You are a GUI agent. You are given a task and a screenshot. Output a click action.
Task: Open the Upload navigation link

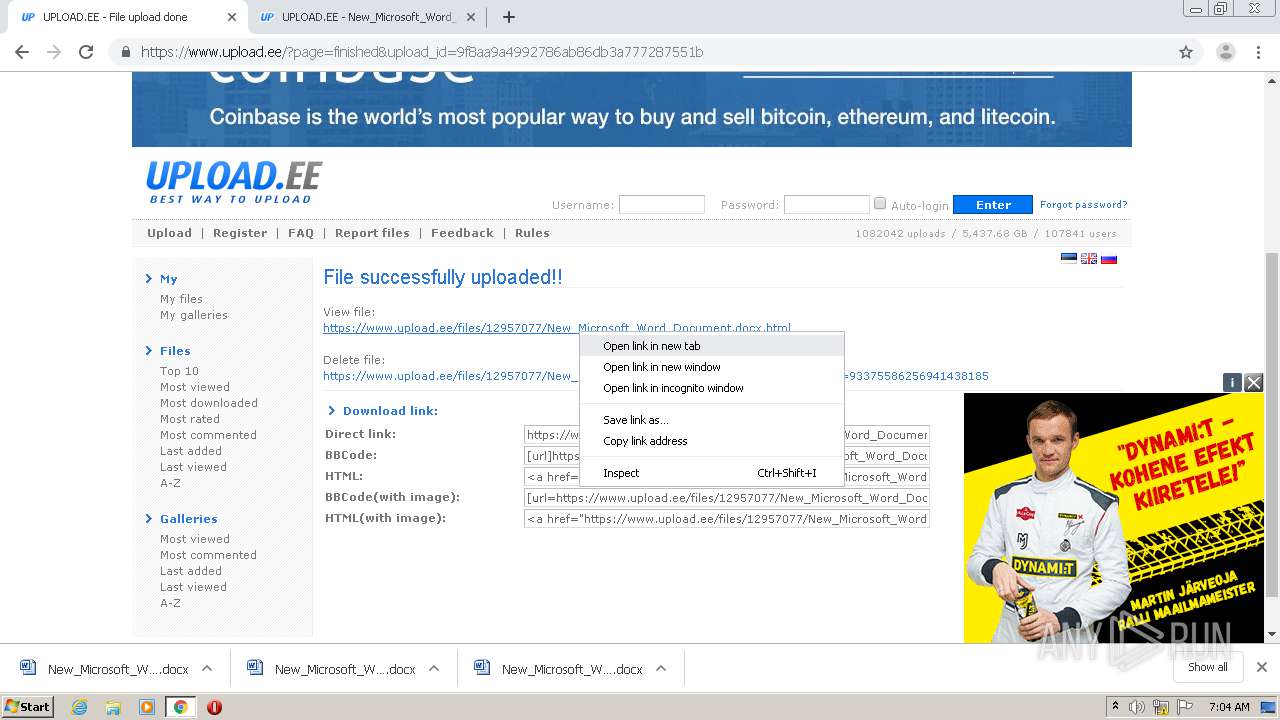coord(169,233)
